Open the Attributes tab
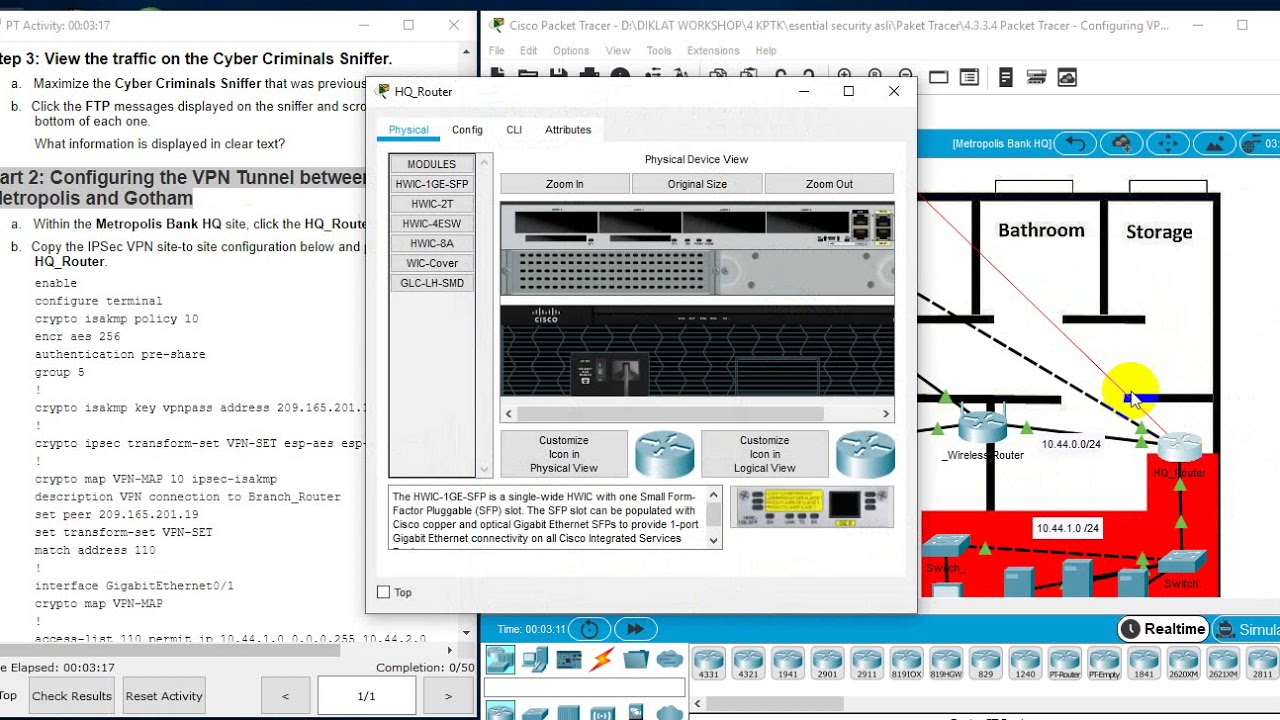Image resolution: width=1280 pixels, height=720 pixels. click(568, 130)
